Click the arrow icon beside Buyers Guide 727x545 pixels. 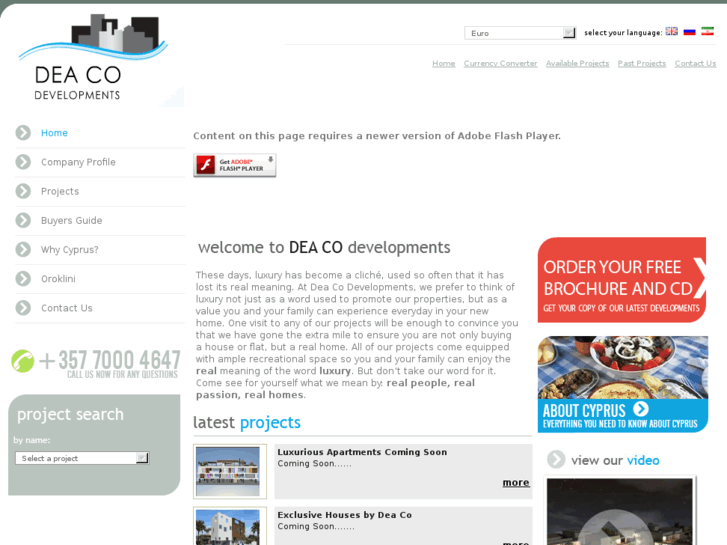pos(23,220)
